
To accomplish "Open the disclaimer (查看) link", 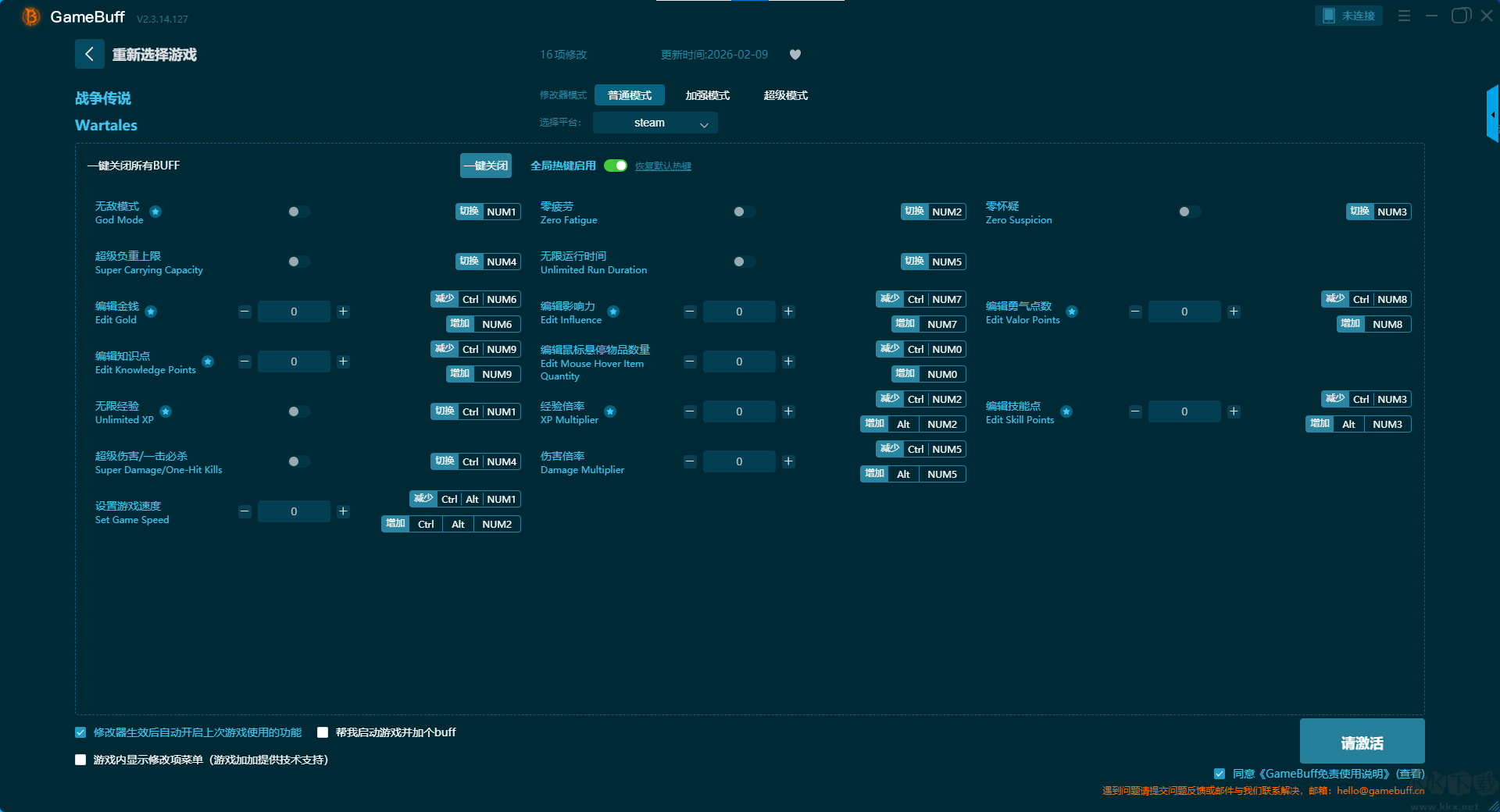I will pyautogui.click(x=1410, y=774).
